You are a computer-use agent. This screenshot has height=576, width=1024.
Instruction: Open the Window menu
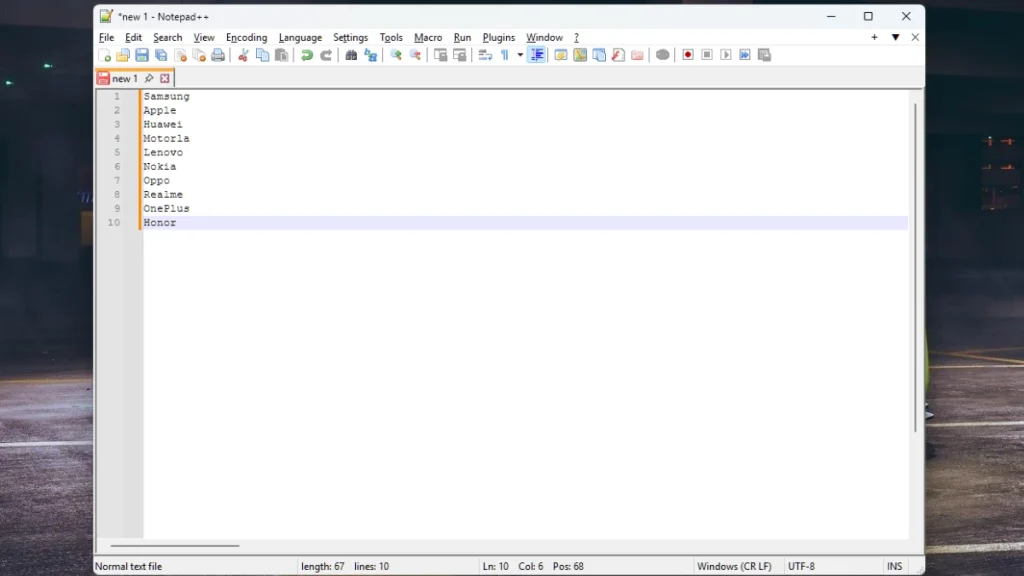[x=545, y=37]
